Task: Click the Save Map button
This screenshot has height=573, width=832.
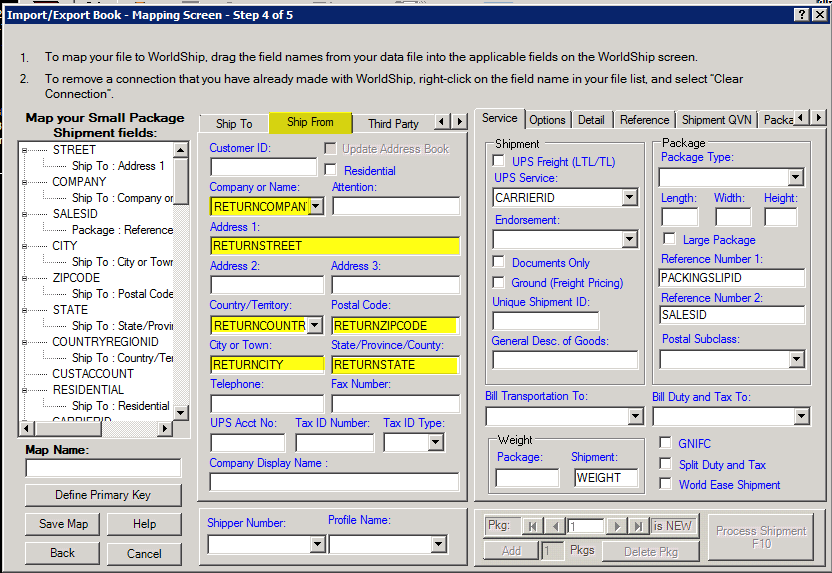Action: 63,524
